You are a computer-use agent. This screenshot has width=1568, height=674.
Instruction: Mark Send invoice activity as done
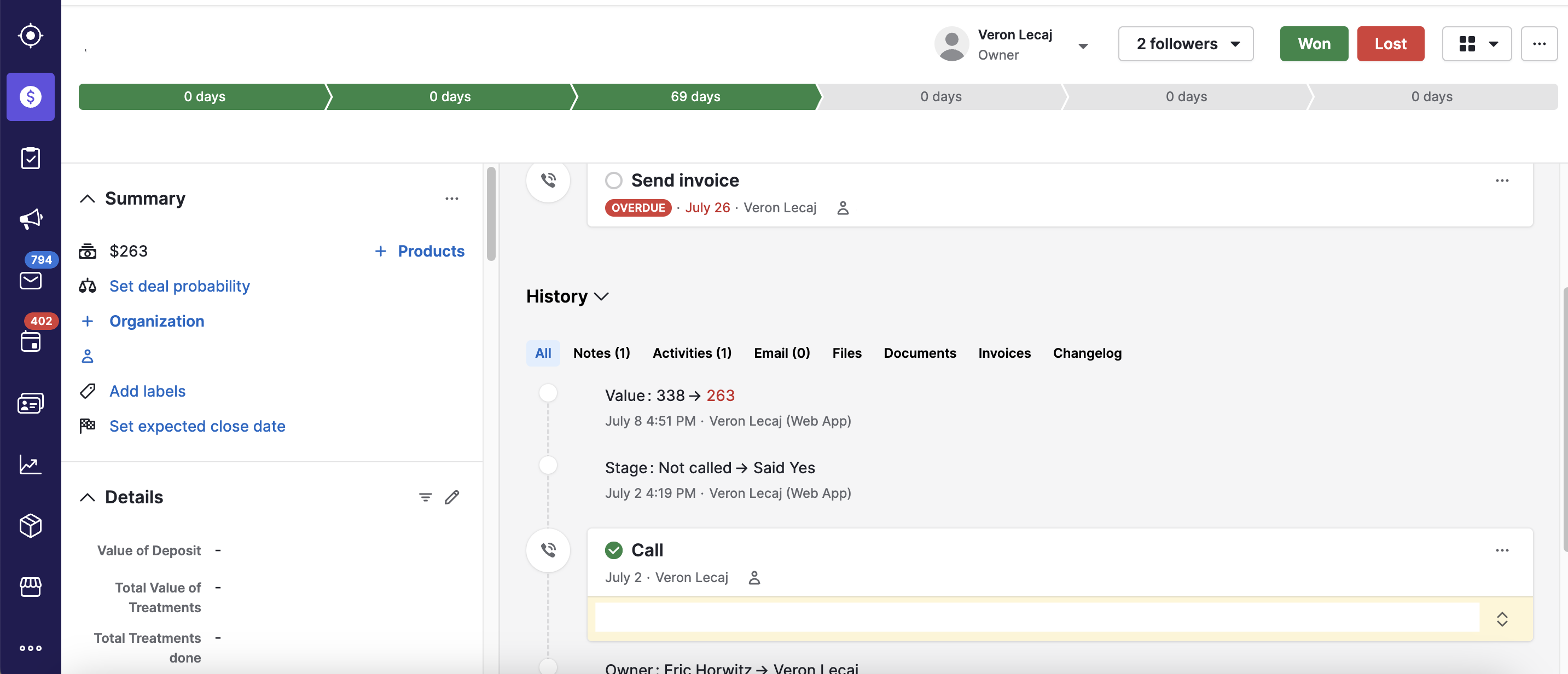[x=613, y=180]
